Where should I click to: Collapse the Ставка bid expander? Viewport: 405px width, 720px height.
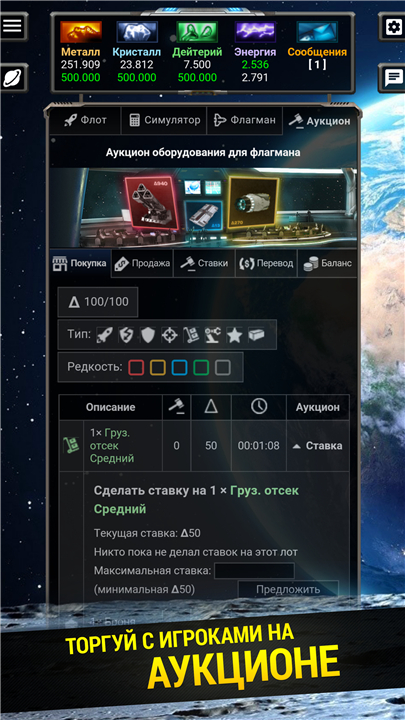click(318, 446)
